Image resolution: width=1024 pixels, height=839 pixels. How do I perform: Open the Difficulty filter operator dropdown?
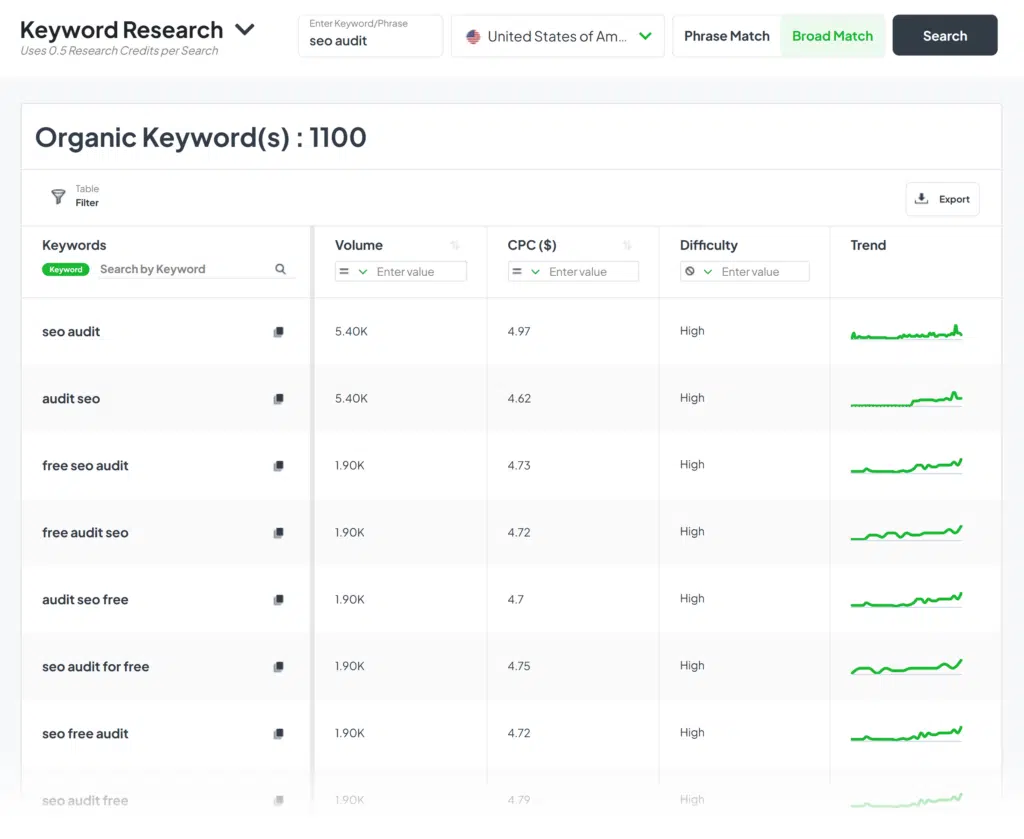pyautogui.click(x=698, y=272)
